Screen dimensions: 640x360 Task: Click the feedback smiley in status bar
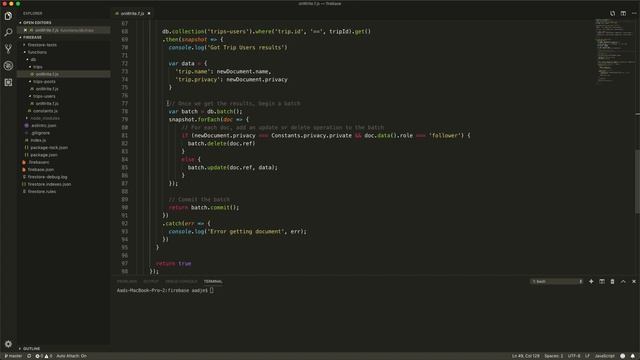[622, 356]
